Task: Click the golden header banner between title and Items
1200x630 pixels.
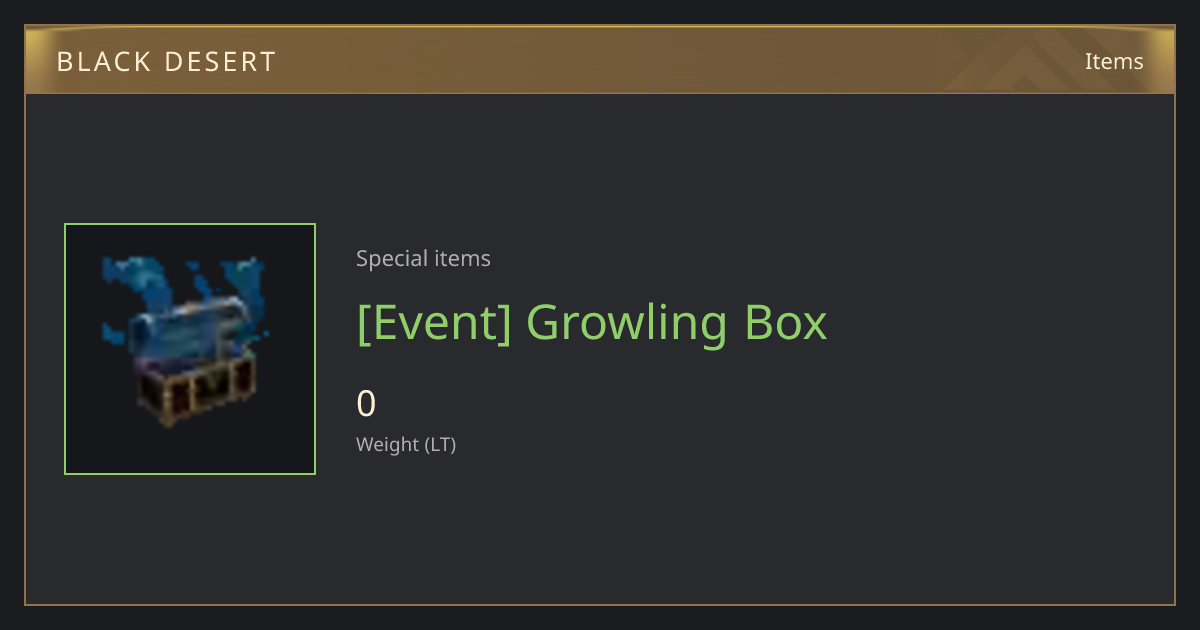Action: point(680,61)
